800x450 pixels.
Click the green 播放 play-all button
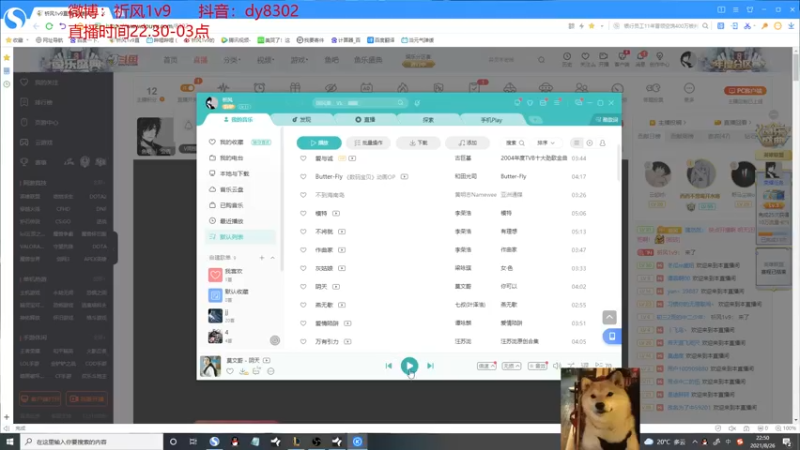pos(319,143)
